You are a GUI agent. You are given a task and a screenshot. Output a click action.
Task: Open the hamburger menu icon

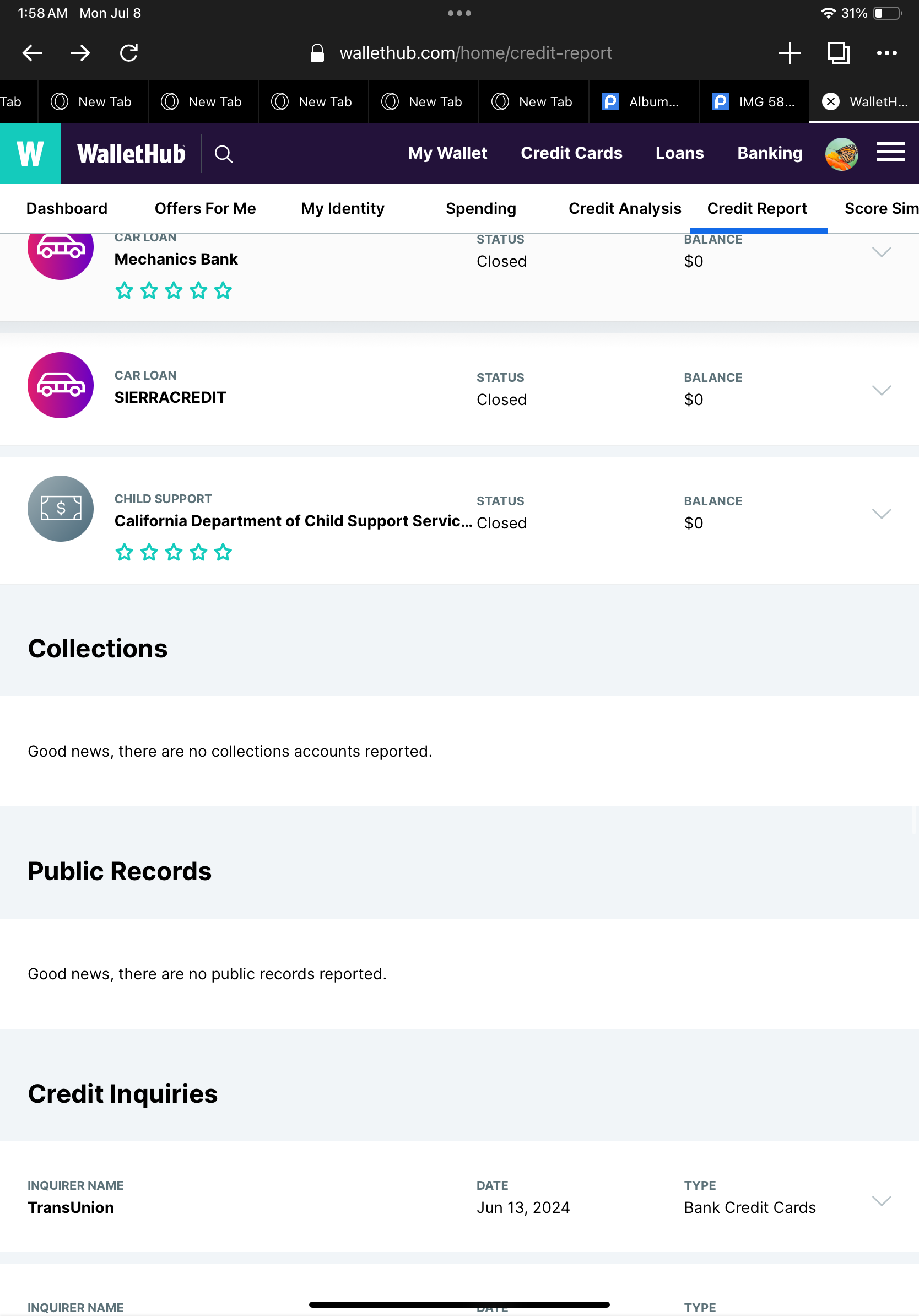coord(890,153)
